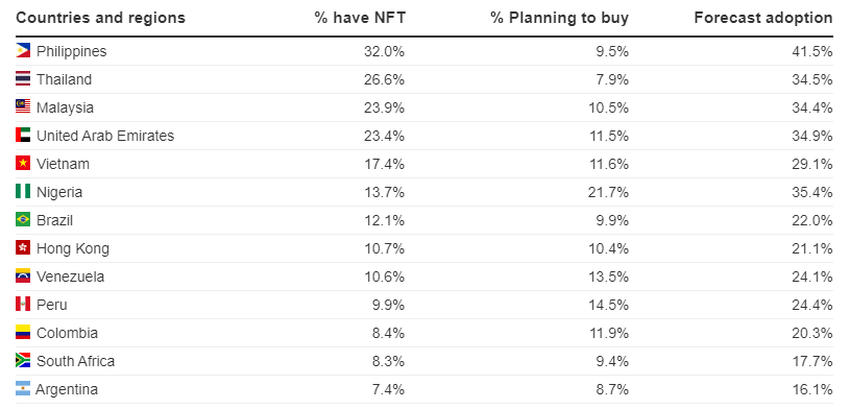Click the Brazil flag icon

coord(23,220)
